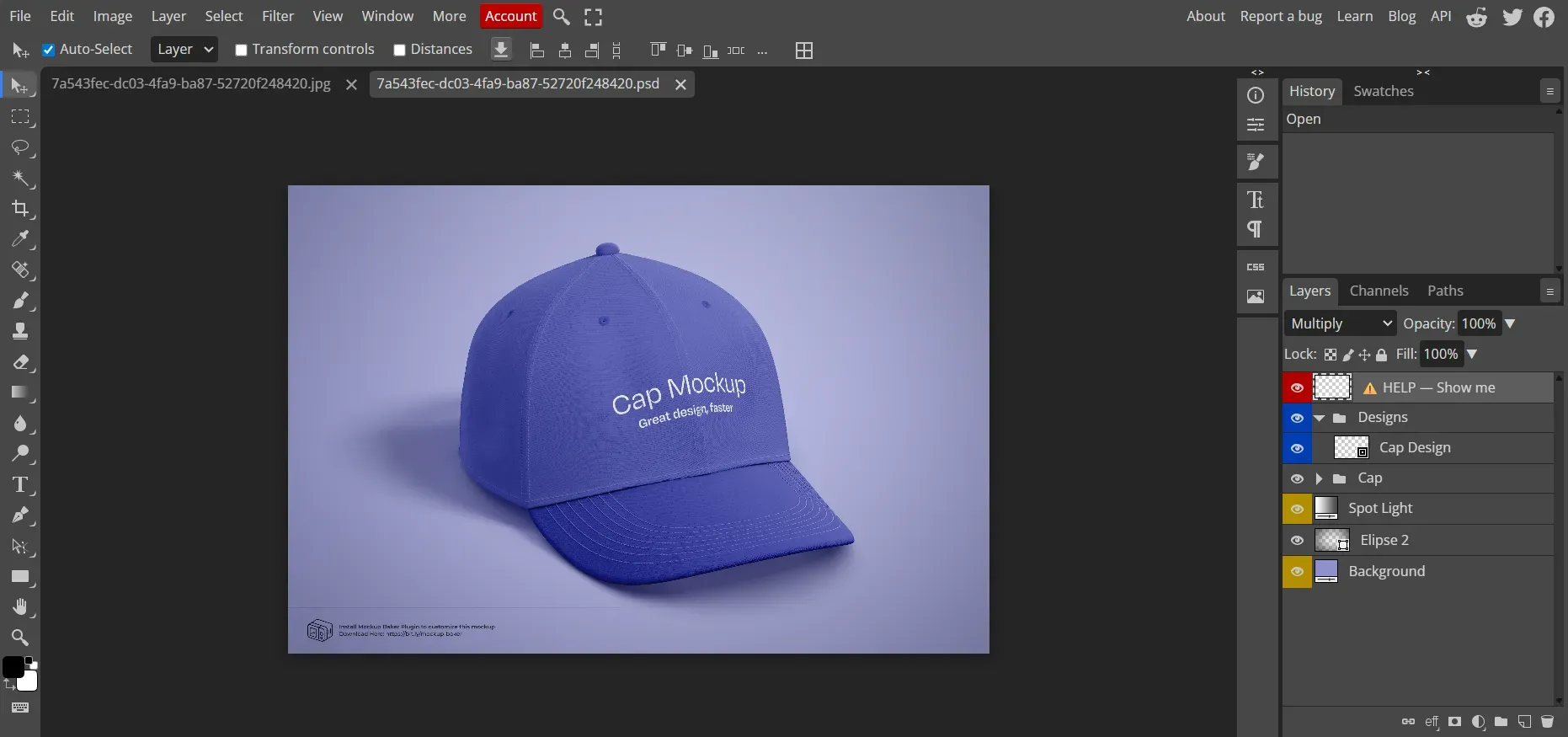Select the Clone Stamp tool

(x=19, y=331)
